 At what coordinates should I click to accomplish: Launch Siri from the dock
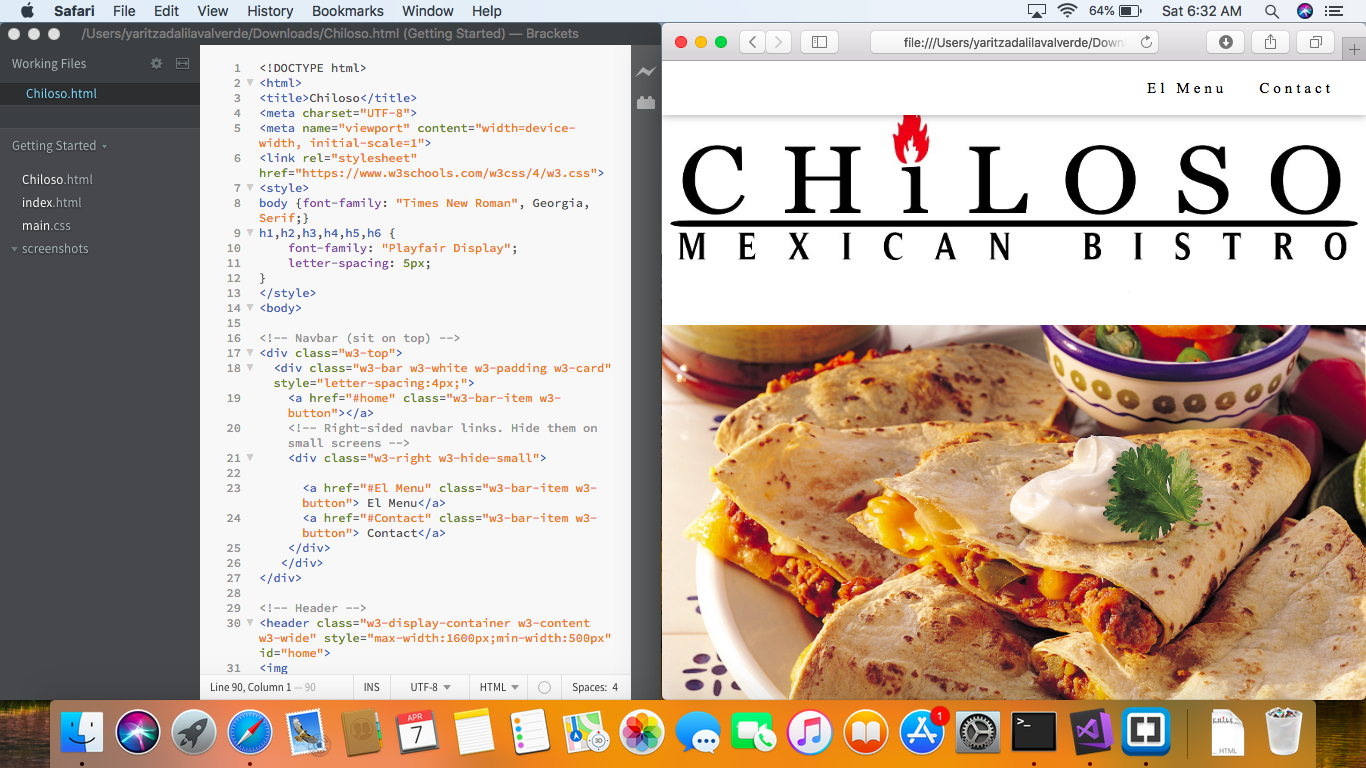[x=138, y=733]
